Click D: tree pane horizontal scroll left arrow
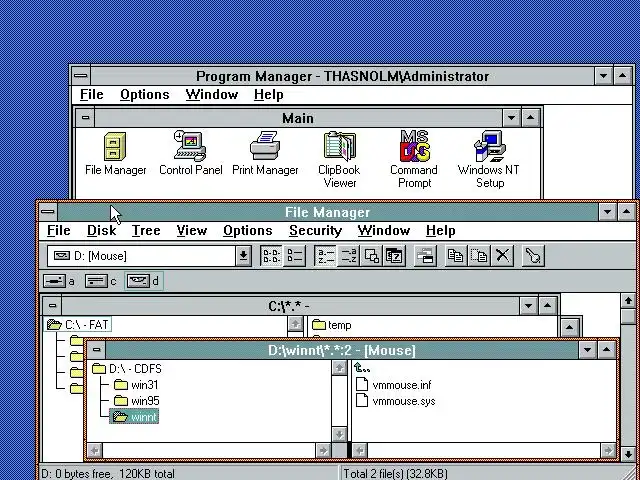This screenshot has width=640, height=480. point(95,450)
